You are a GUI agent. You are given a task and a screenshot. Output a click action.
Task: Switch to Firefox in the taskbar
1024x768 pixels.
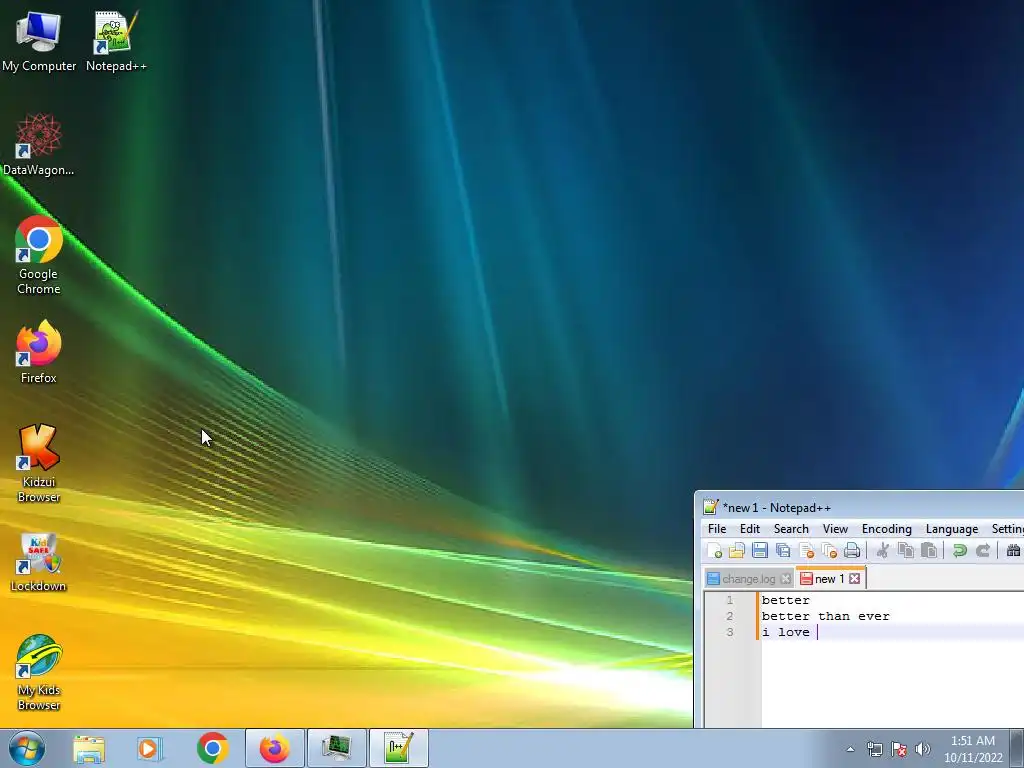pyautogui.click(x=275, y=748)
